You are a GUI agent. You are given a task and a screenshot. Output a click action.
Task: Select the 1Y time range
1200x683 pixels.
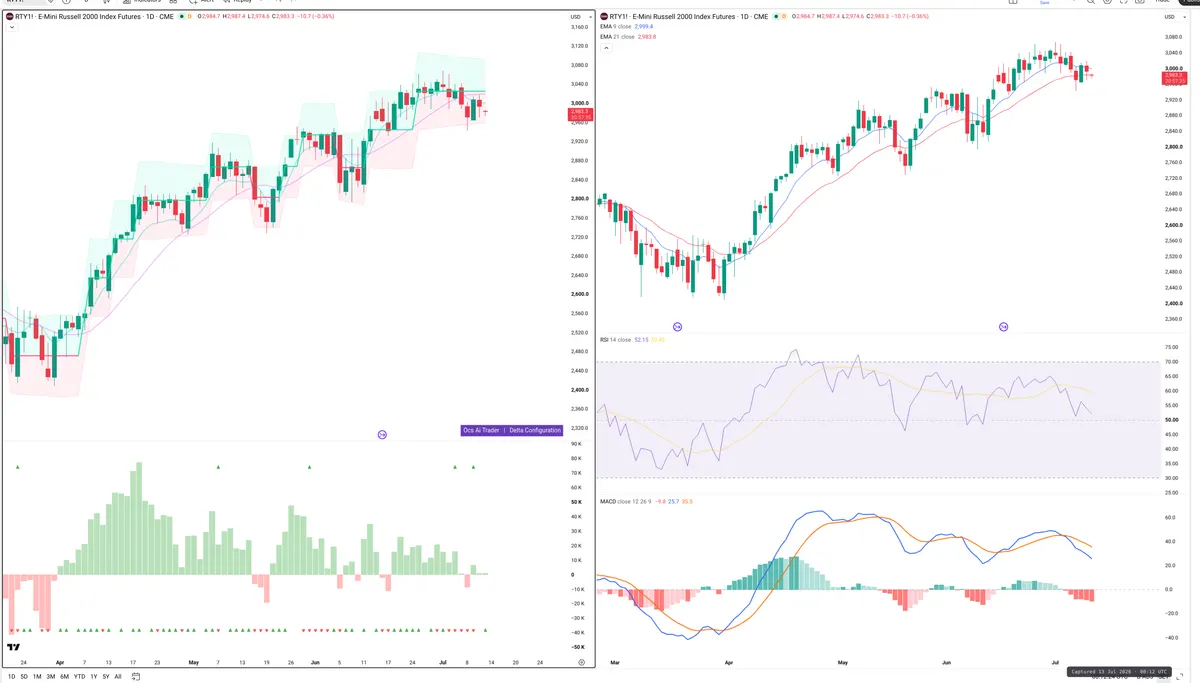coord(94,676)
